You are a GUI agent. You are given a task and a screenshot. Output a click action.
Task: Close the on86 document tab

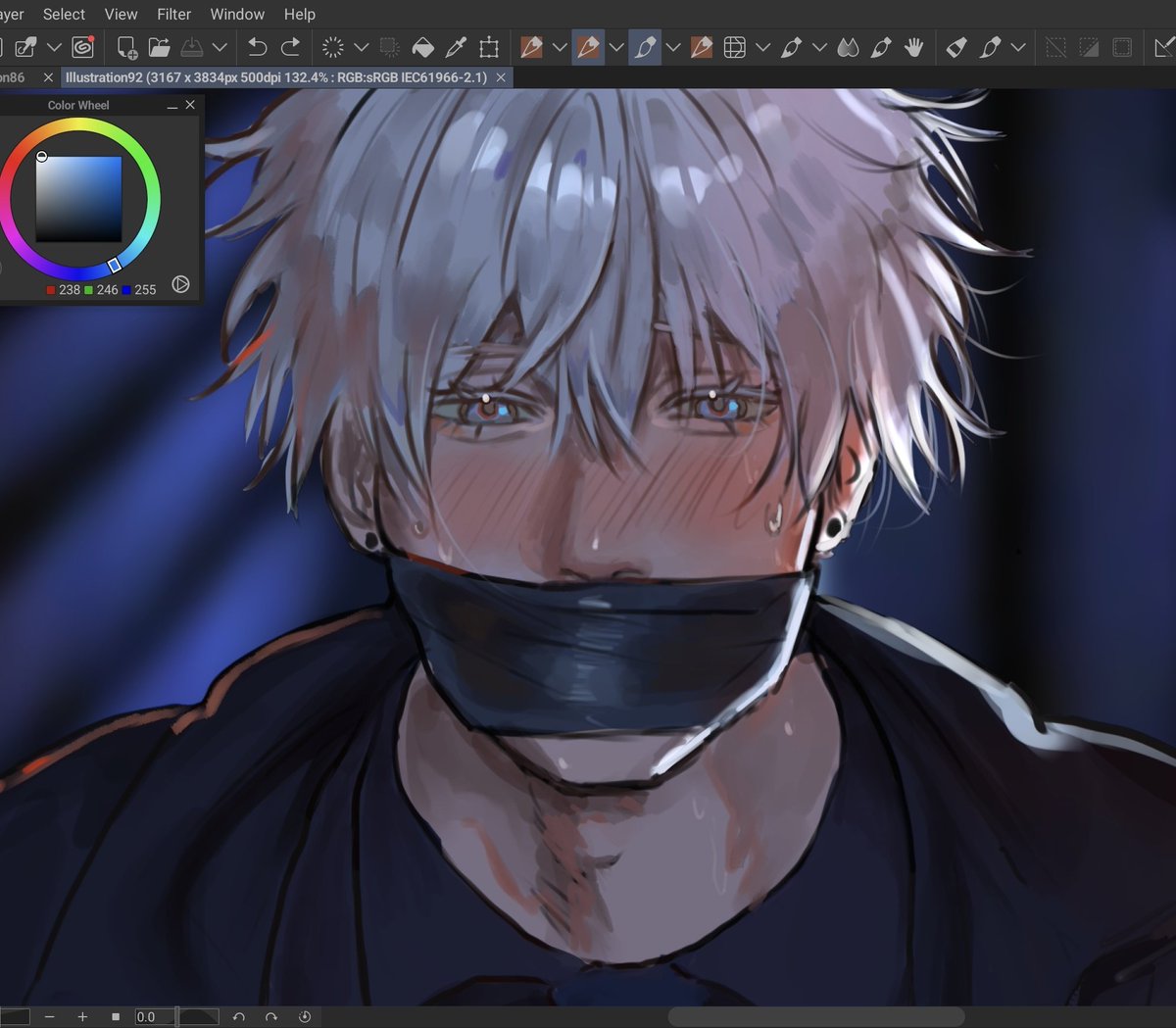(x=48, y=76)
